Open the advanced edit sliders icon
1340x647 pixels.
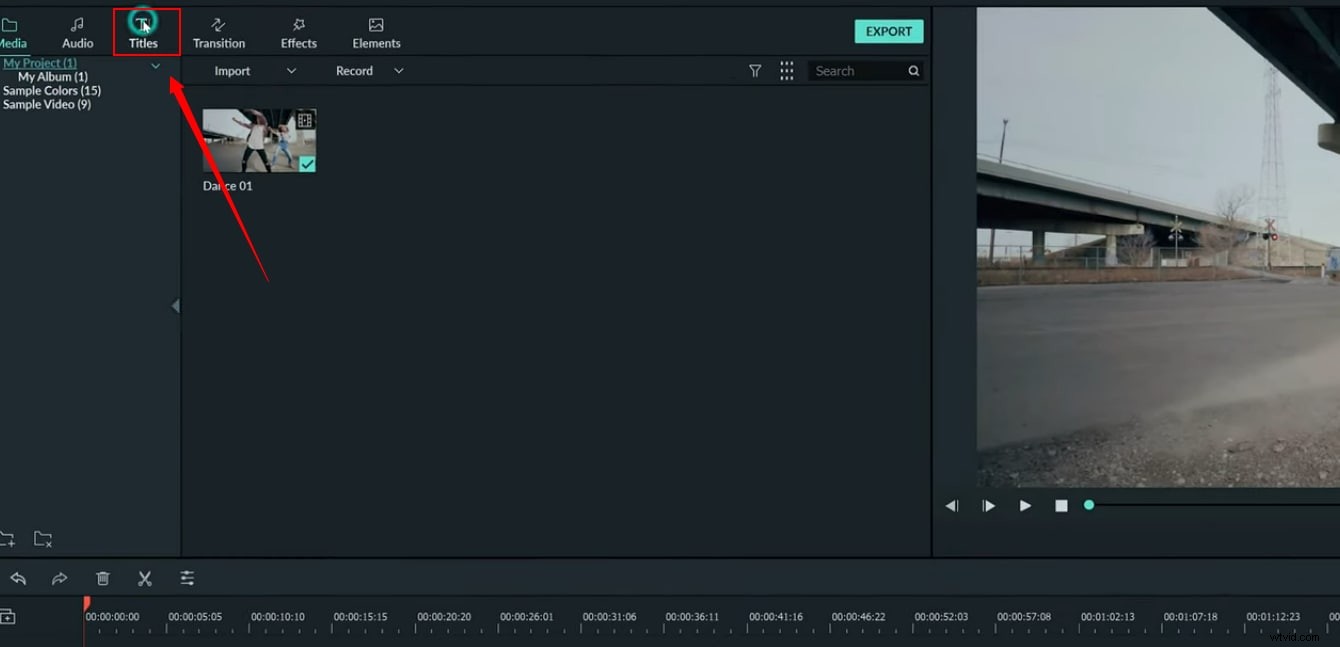tap(187, 578)
